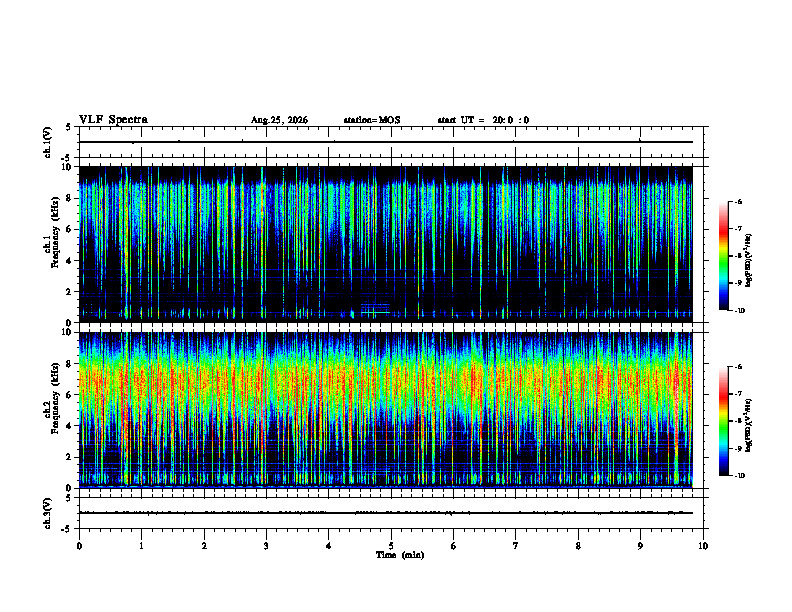792x612 pixels.
Task: Select the ch.1 colorbar "log(PSD)(V²/Hz)" label
Action: (x=749, y=261)
